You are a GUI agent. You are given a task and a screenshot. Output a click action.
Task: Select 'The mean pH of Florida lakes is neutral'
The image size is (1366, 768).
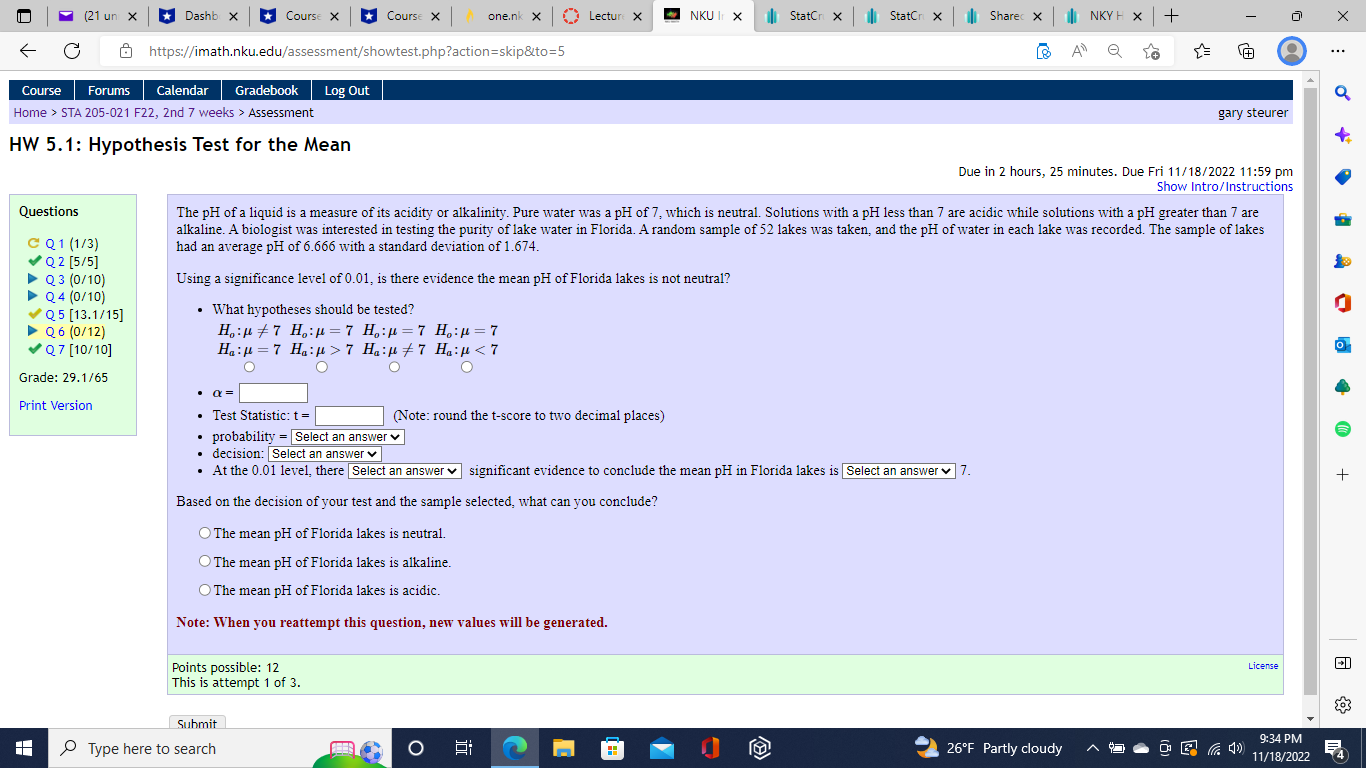[x=204, y=533]
